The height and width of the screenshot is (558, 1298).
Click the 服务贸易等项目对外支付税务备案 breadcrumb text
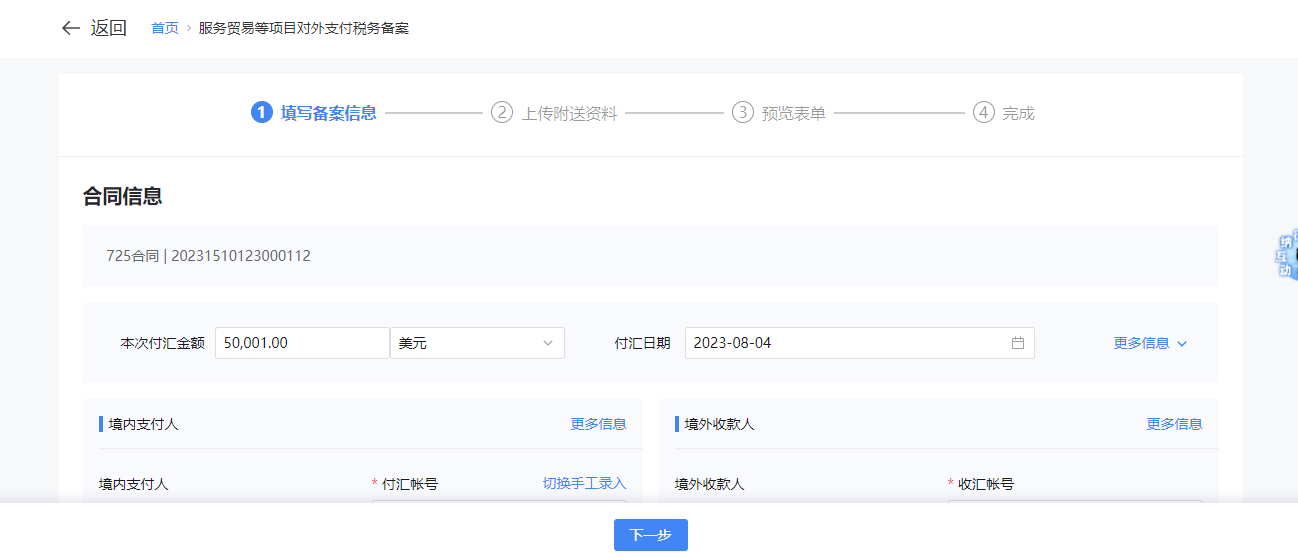tap(304, 28)
